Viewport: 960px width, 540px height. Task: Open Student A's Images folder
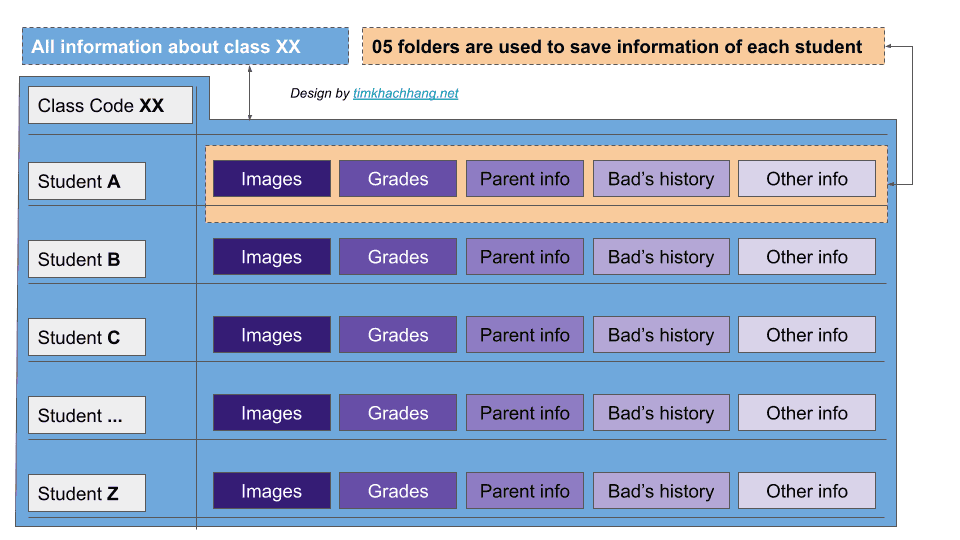271,179
